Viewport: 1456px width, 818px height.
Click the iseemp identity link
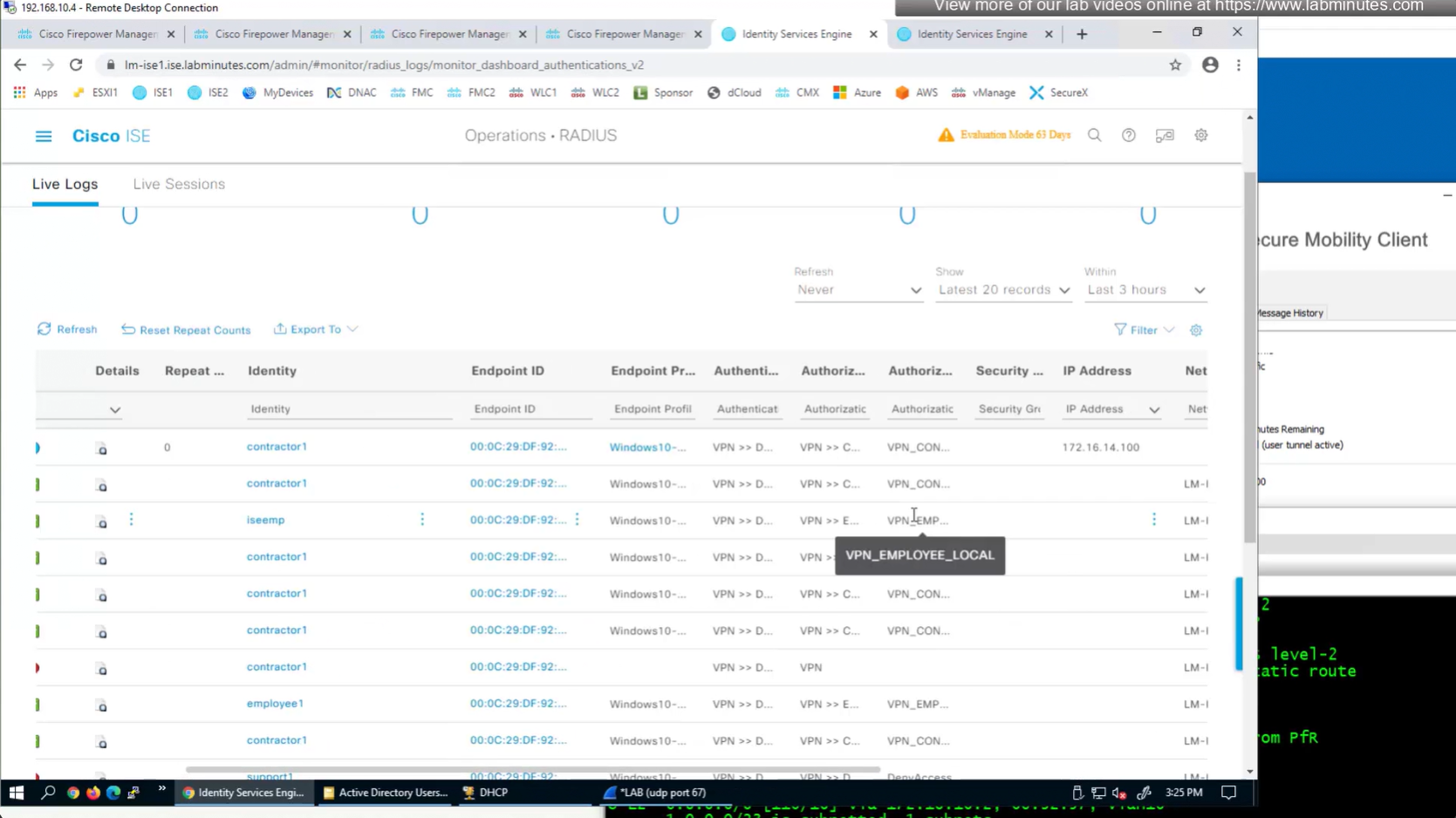click(265, 520)
